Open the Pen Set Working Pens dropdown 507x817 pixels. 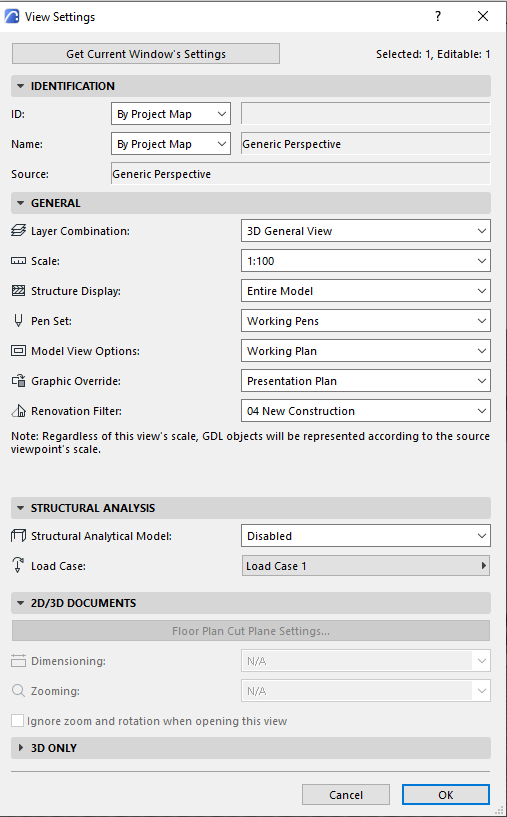click(x=366, y=321)
